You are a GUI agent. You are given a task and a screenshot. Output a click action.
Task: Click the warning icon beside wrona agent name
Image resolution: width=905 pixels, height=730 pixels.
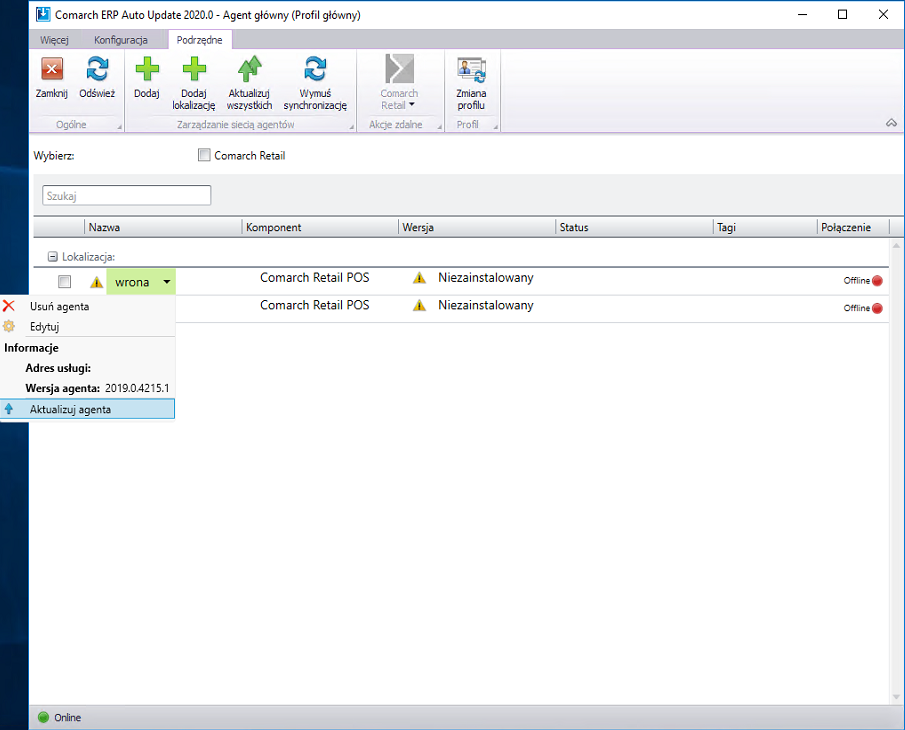tap(96, 282)
